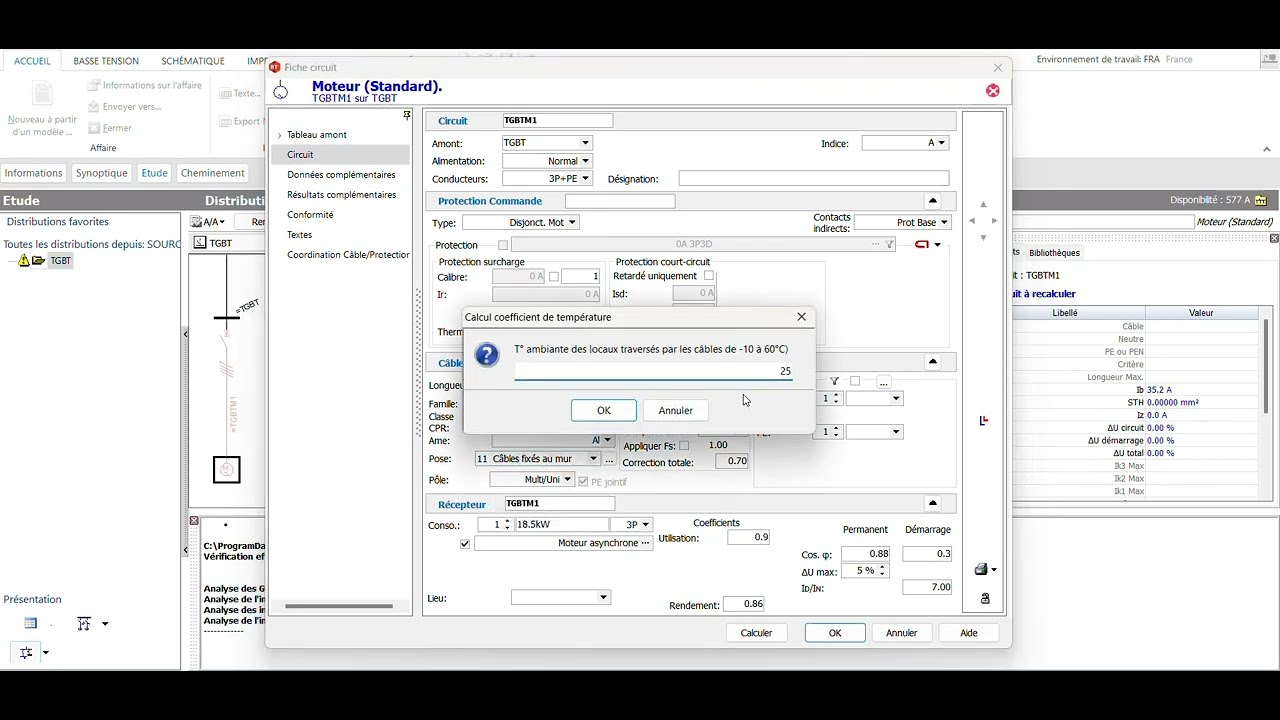
Task: Click the down navigation arrow in right strip
Action: pyautogui.click(x=983, y=238)
